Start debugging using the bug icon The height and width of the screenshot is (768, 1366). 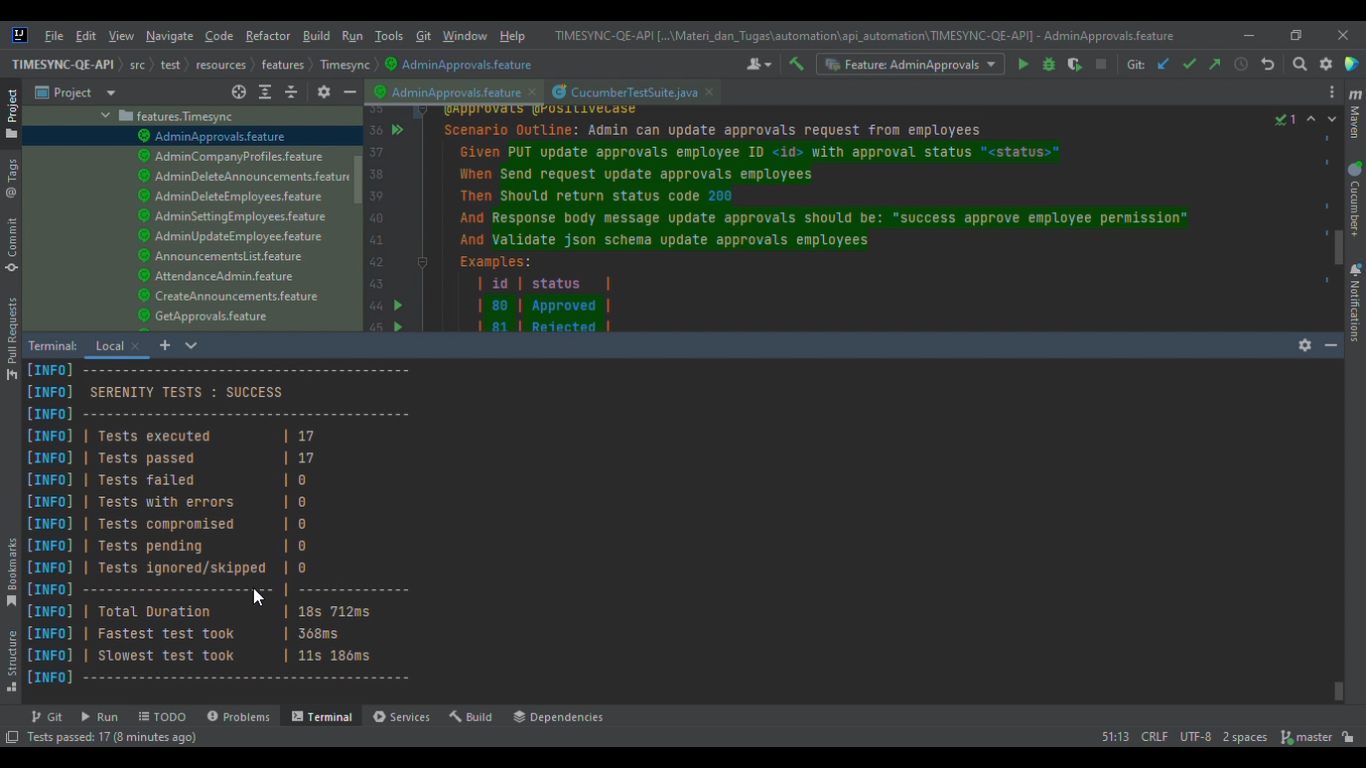point(1050,63)
